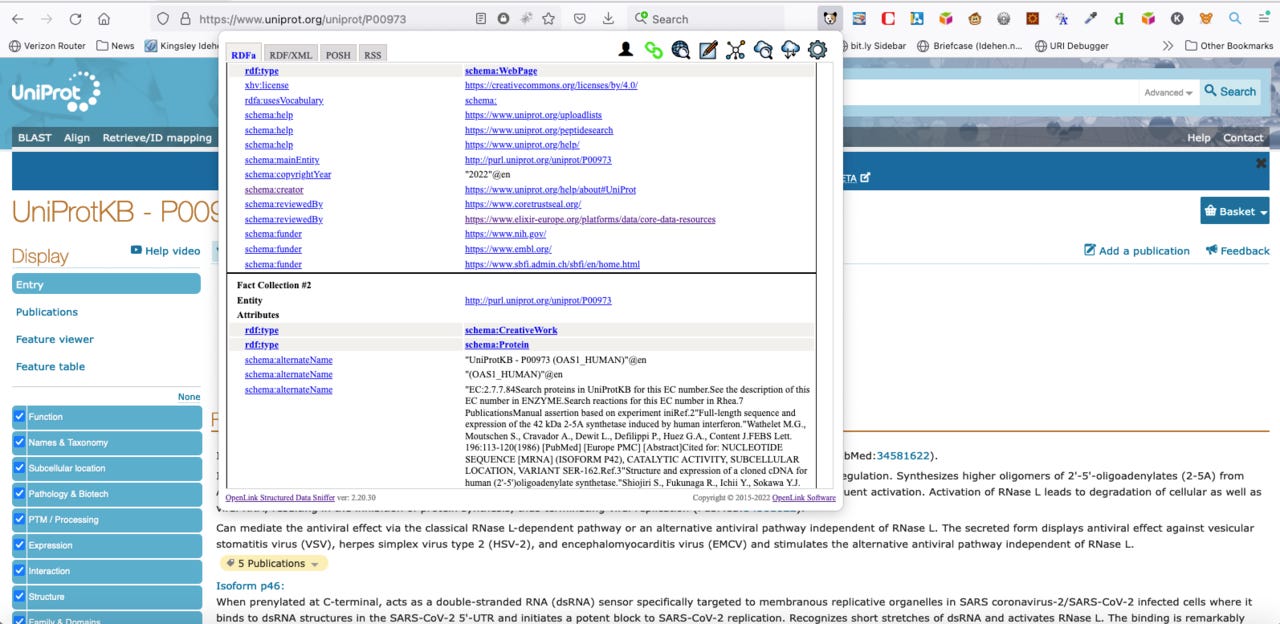Uncheck the Subcellular location checkbox
Screen dimensions: 1280x624
pyautogui.click(x=19, y=468)
